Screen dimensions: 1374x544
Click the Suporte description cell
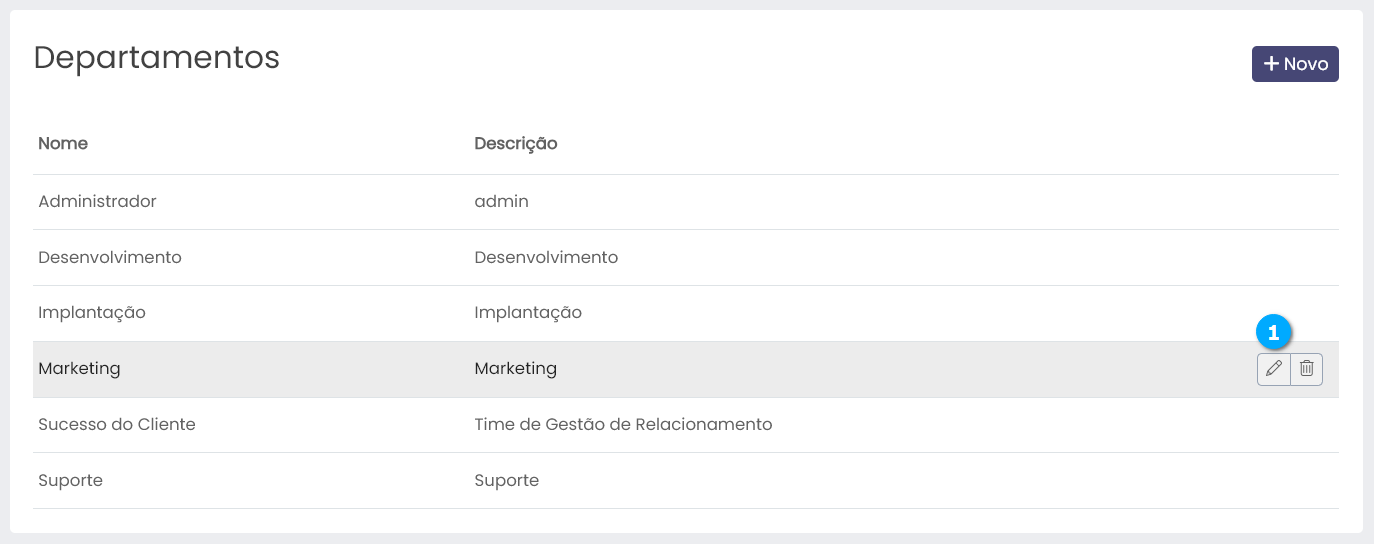[506, 480]
